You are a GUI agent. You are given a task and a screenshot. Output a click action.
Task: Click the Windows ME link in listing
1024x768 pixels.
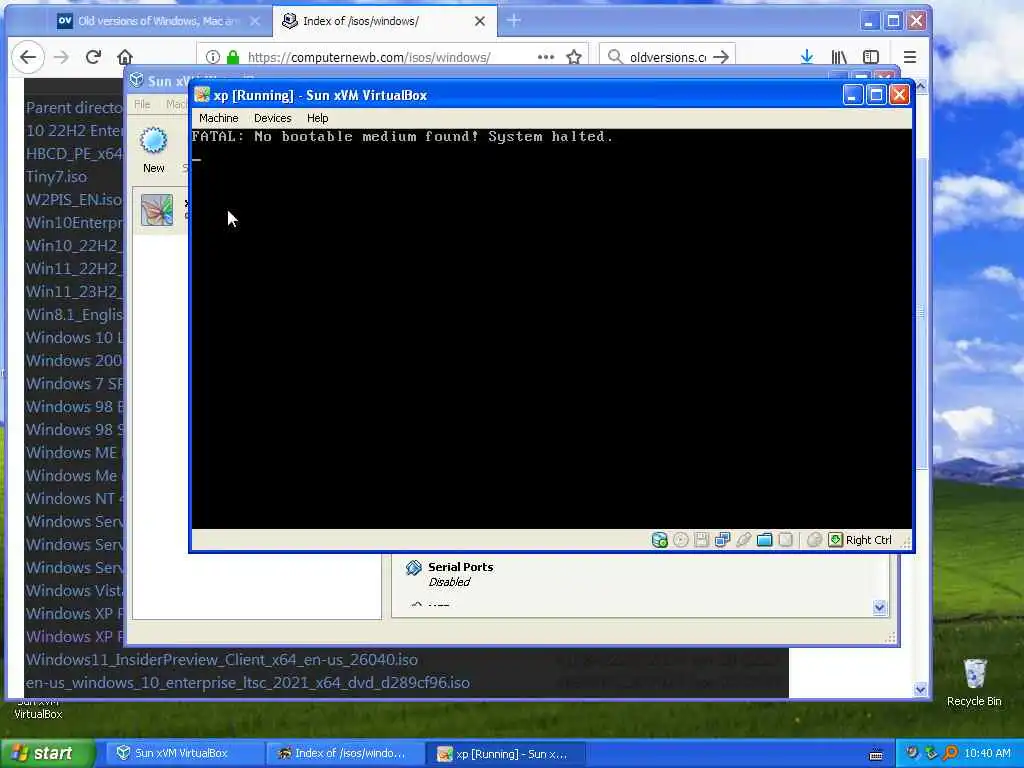[74, 452]
